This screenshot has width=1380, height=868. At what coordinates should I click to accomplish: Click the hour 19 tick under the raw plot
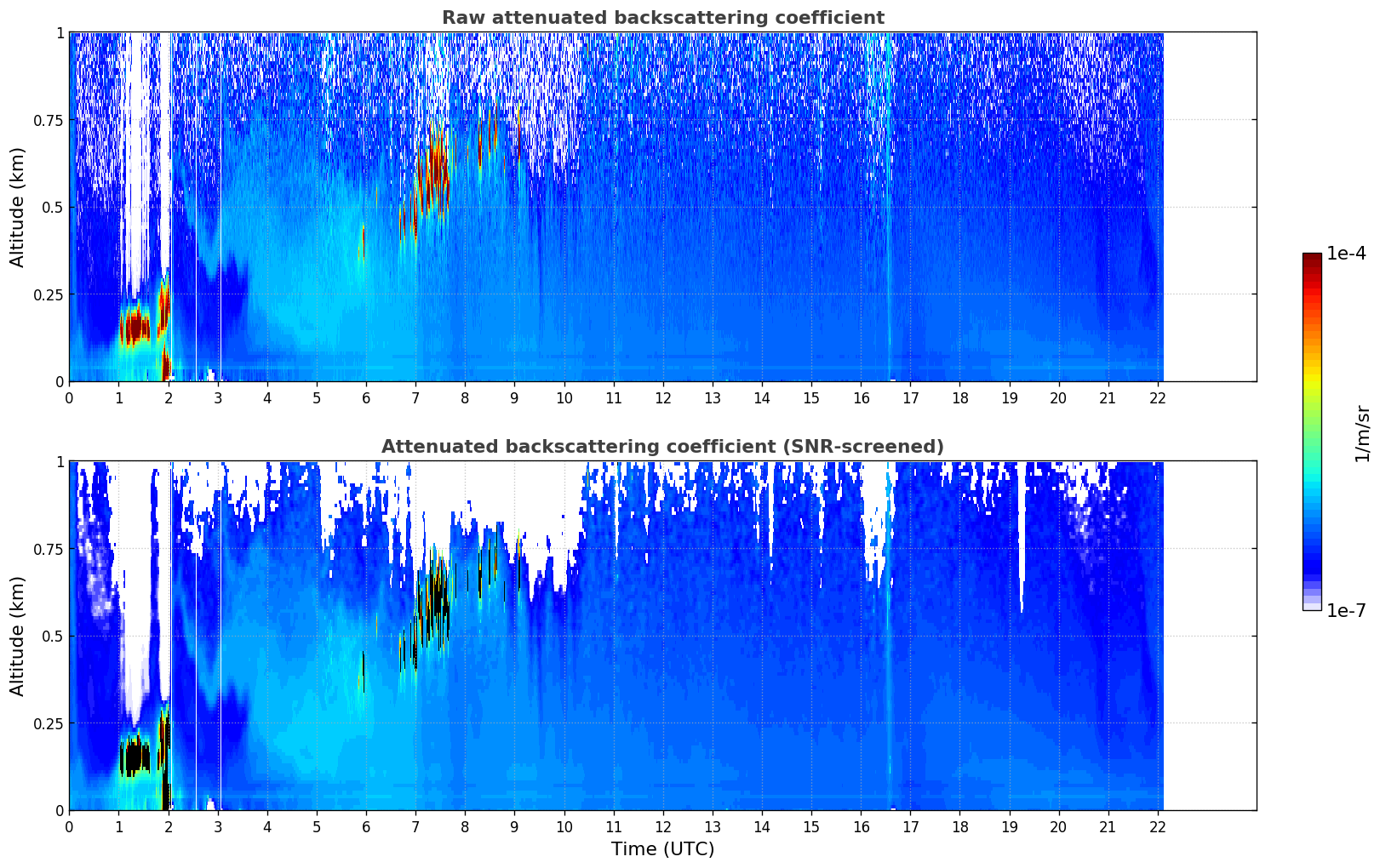pos(1010,397)
